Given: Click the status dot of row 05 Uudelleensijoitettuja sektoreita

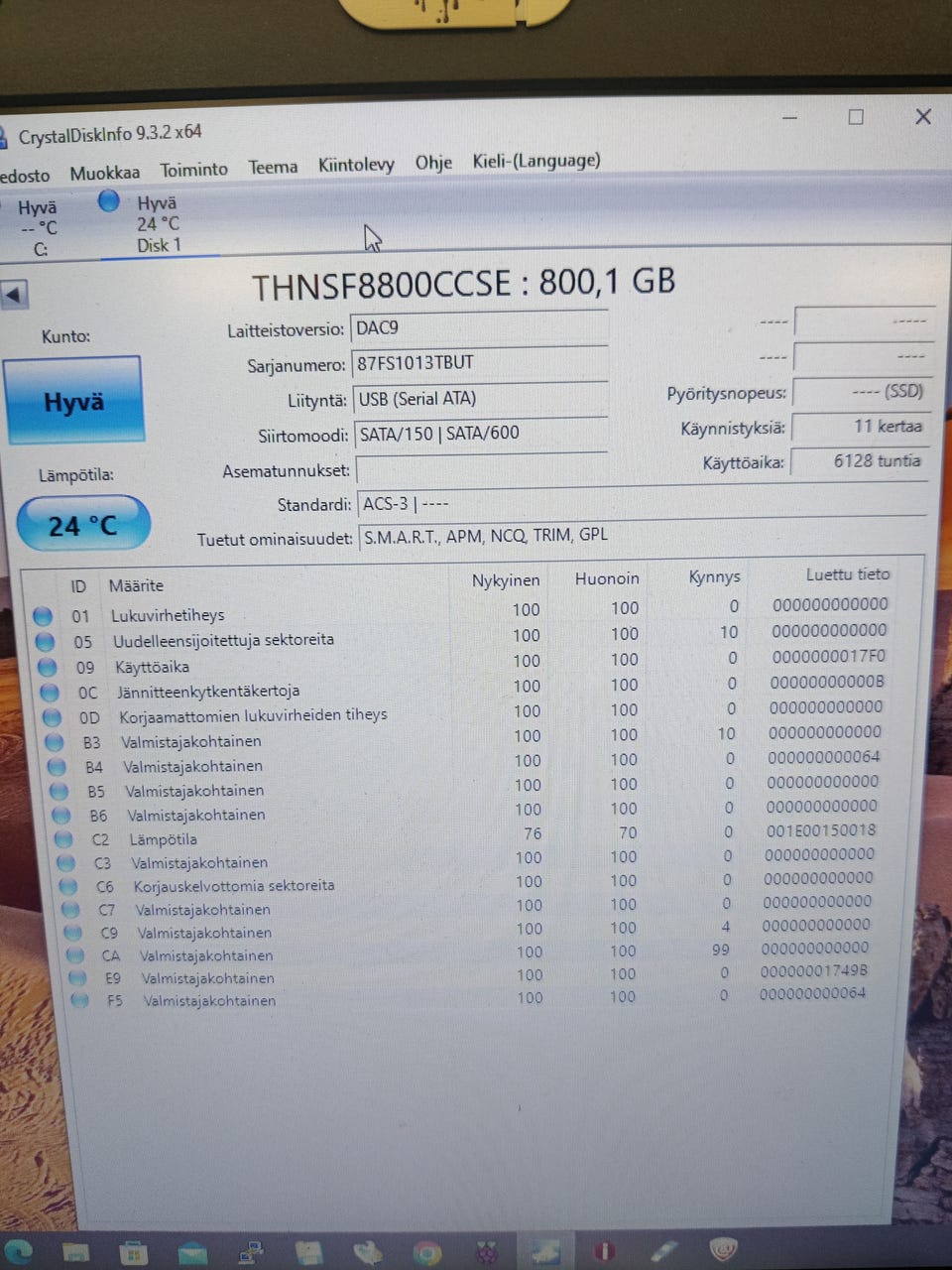Looking at the screenshot, I should [x=45, y=642].
